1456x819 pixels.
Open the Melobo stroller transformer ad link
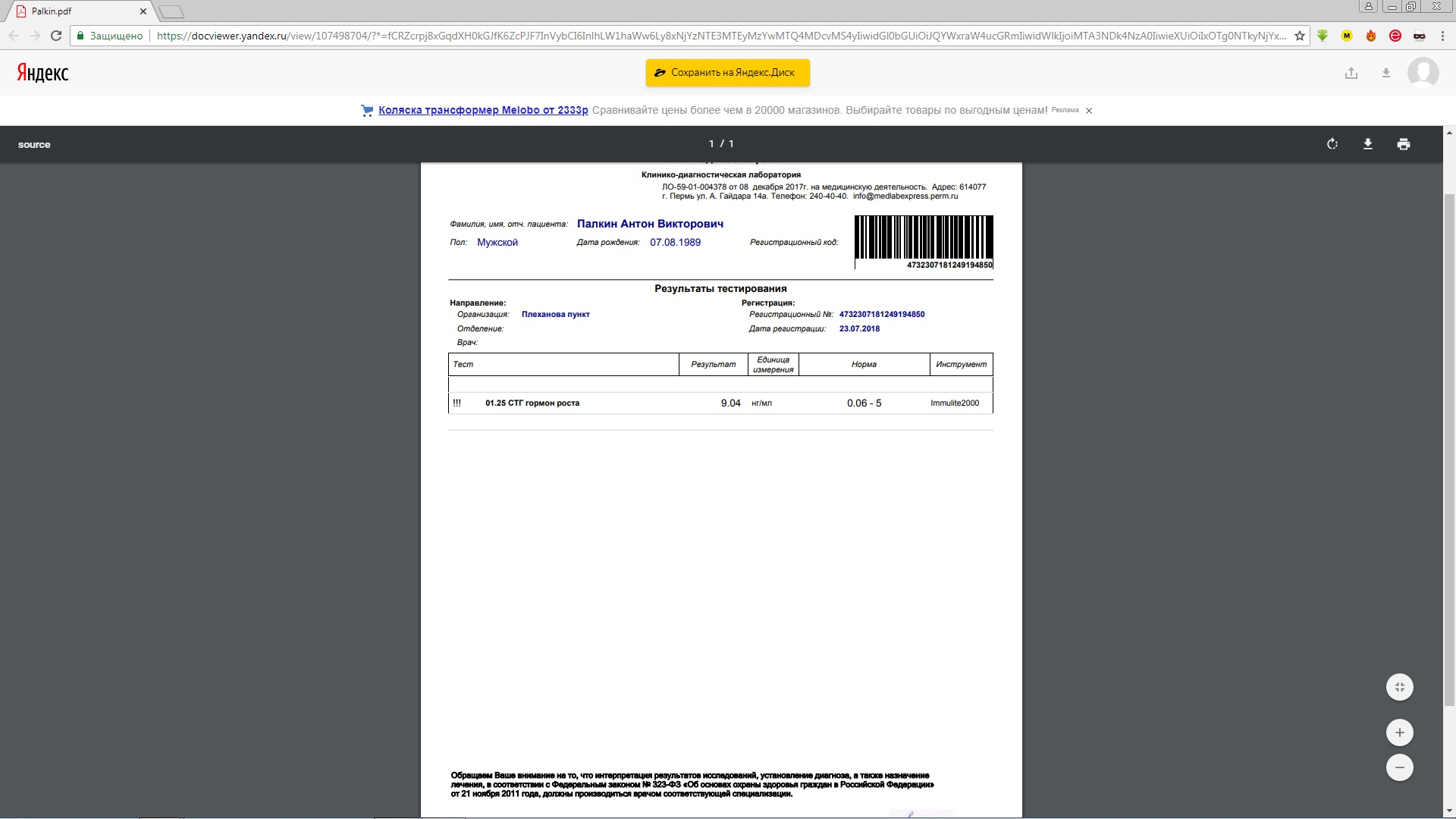pyautogui.click(x=483, y=110)
